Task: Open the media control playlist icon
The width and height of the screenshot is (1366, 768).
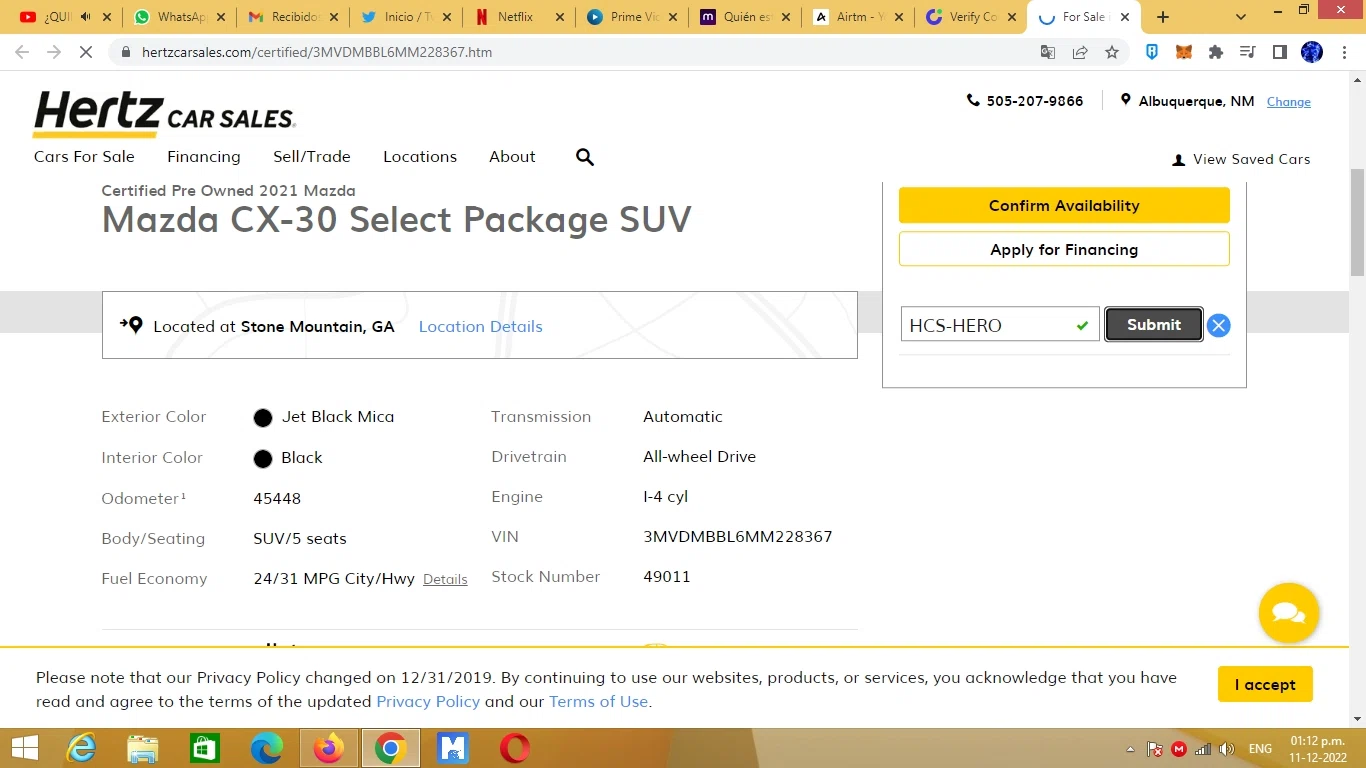Action: (x=1247, y=52)
